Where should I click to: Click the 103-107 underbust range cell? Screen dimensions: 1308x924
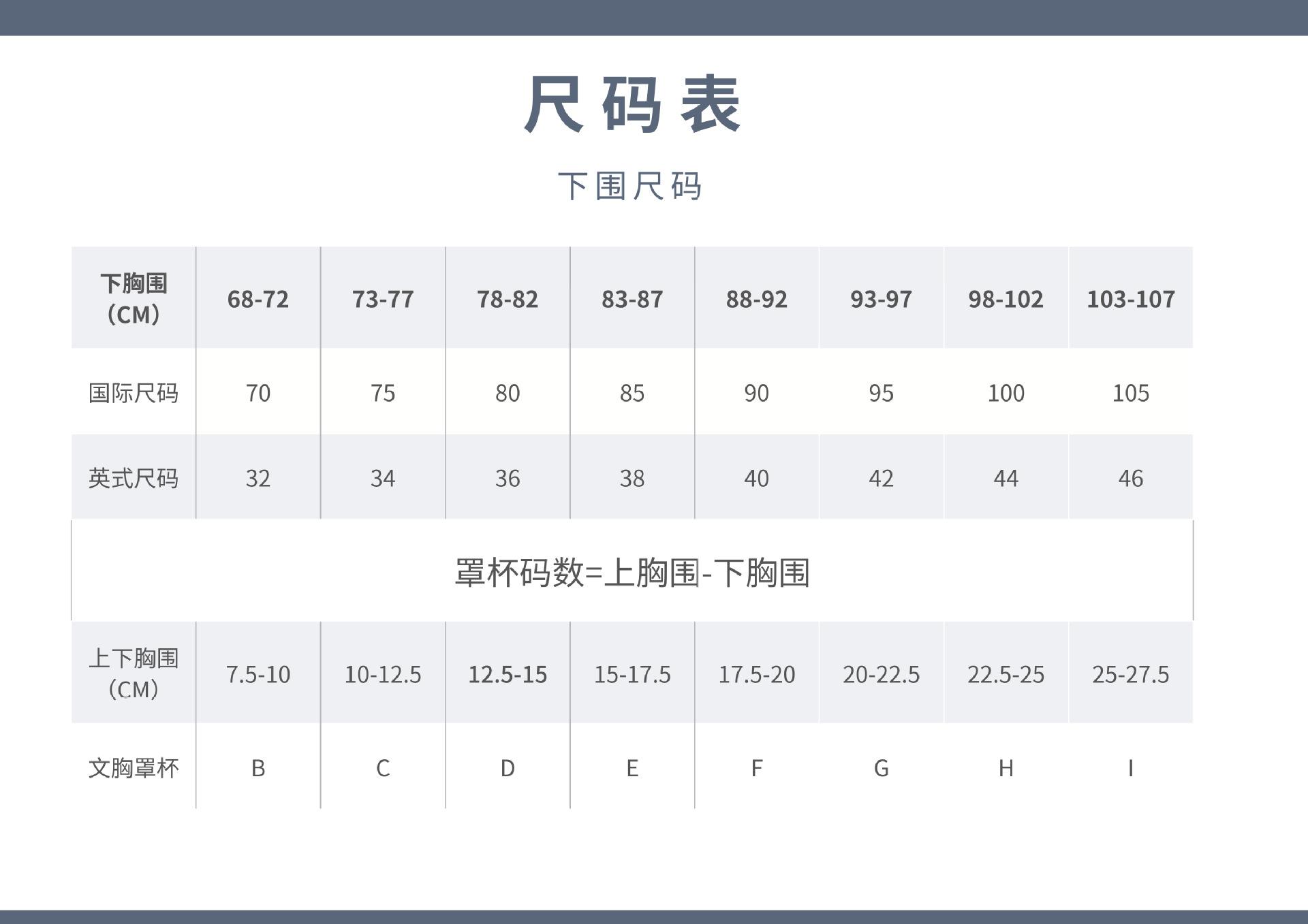coord(1130,299)
